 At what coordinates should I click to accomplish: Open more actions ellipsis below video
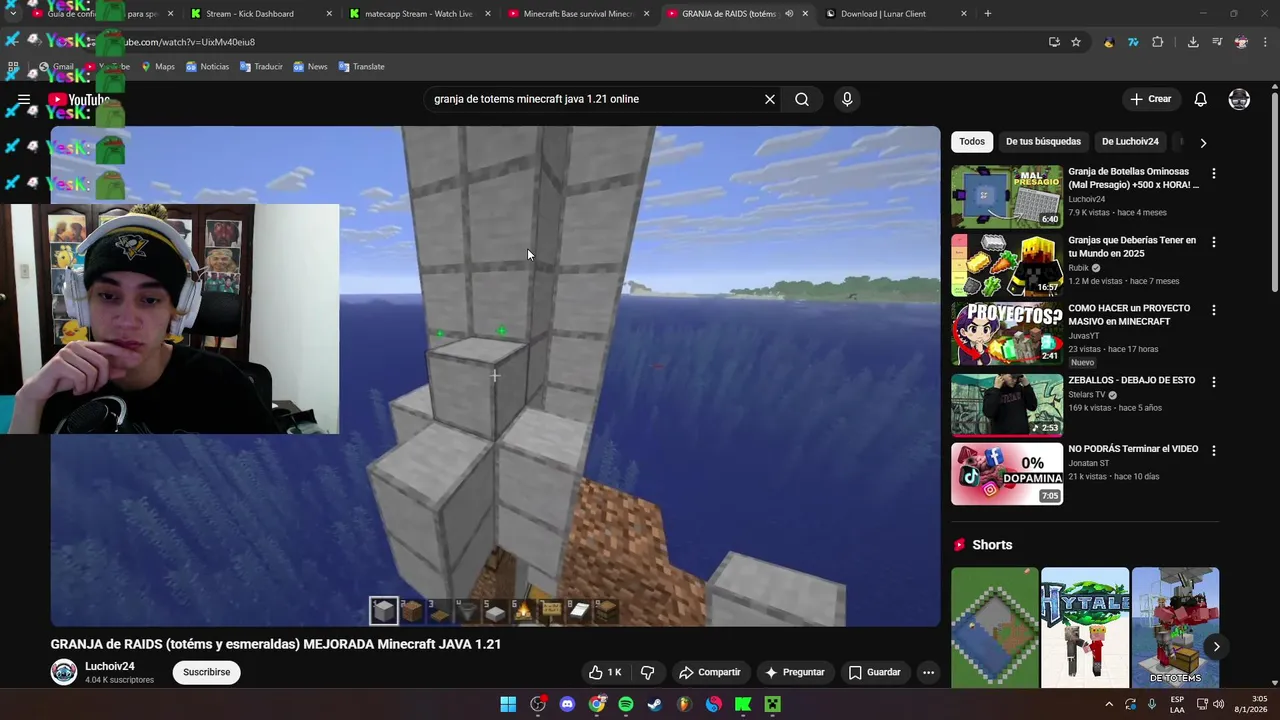928,672
